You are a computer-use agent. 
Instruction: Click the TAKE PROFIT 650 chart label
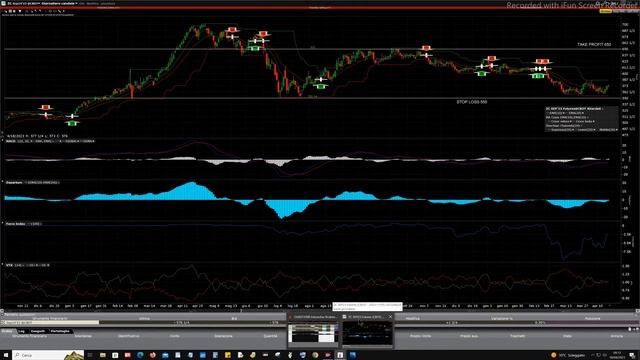(594, 44)
